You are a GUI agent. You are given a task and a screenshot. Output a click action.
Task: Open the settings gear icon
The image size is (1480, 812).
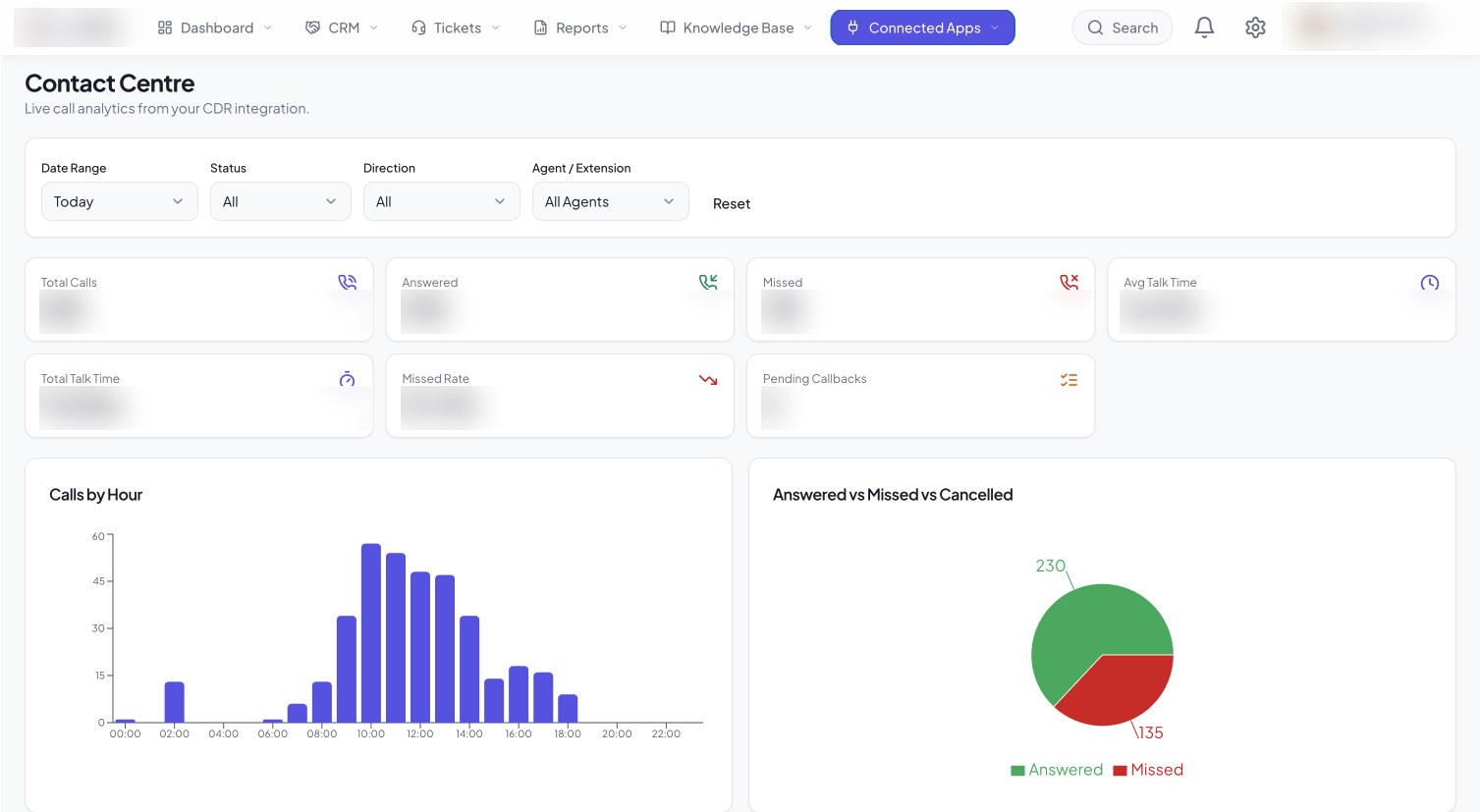tap(1255, 27)
